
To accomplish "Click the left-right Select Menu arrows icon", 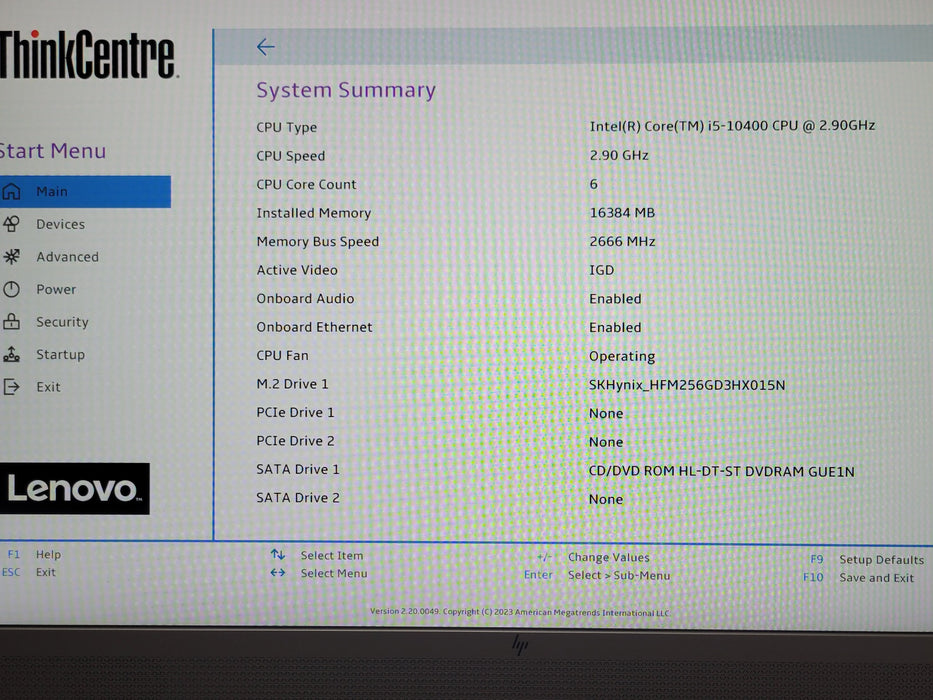I will (x=278, y=573).
